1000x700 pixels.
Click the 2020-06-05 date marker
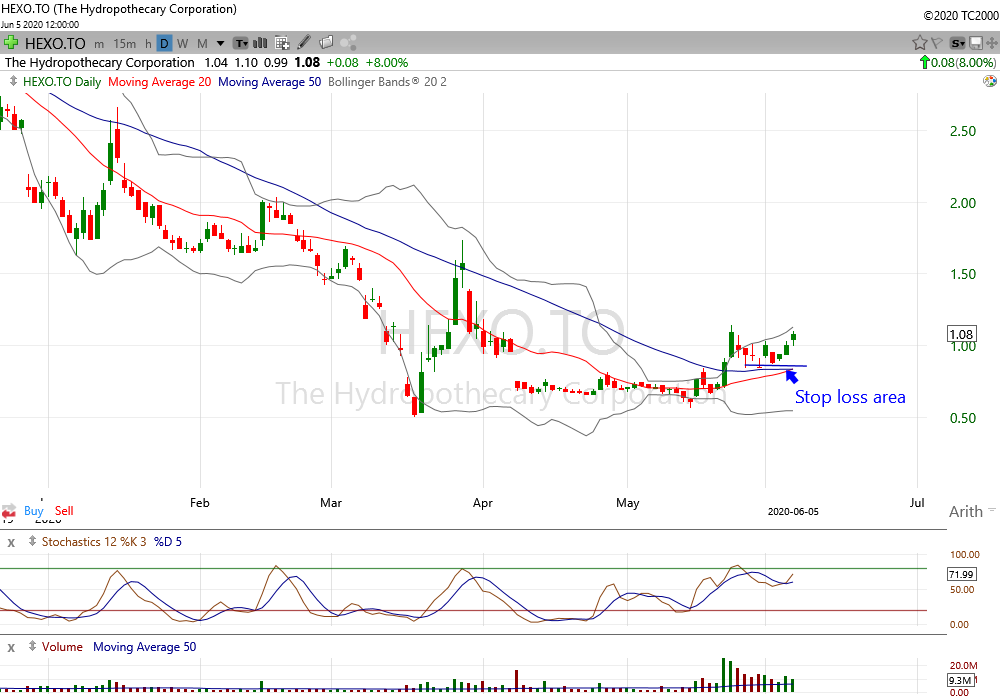tap(793, 511)
